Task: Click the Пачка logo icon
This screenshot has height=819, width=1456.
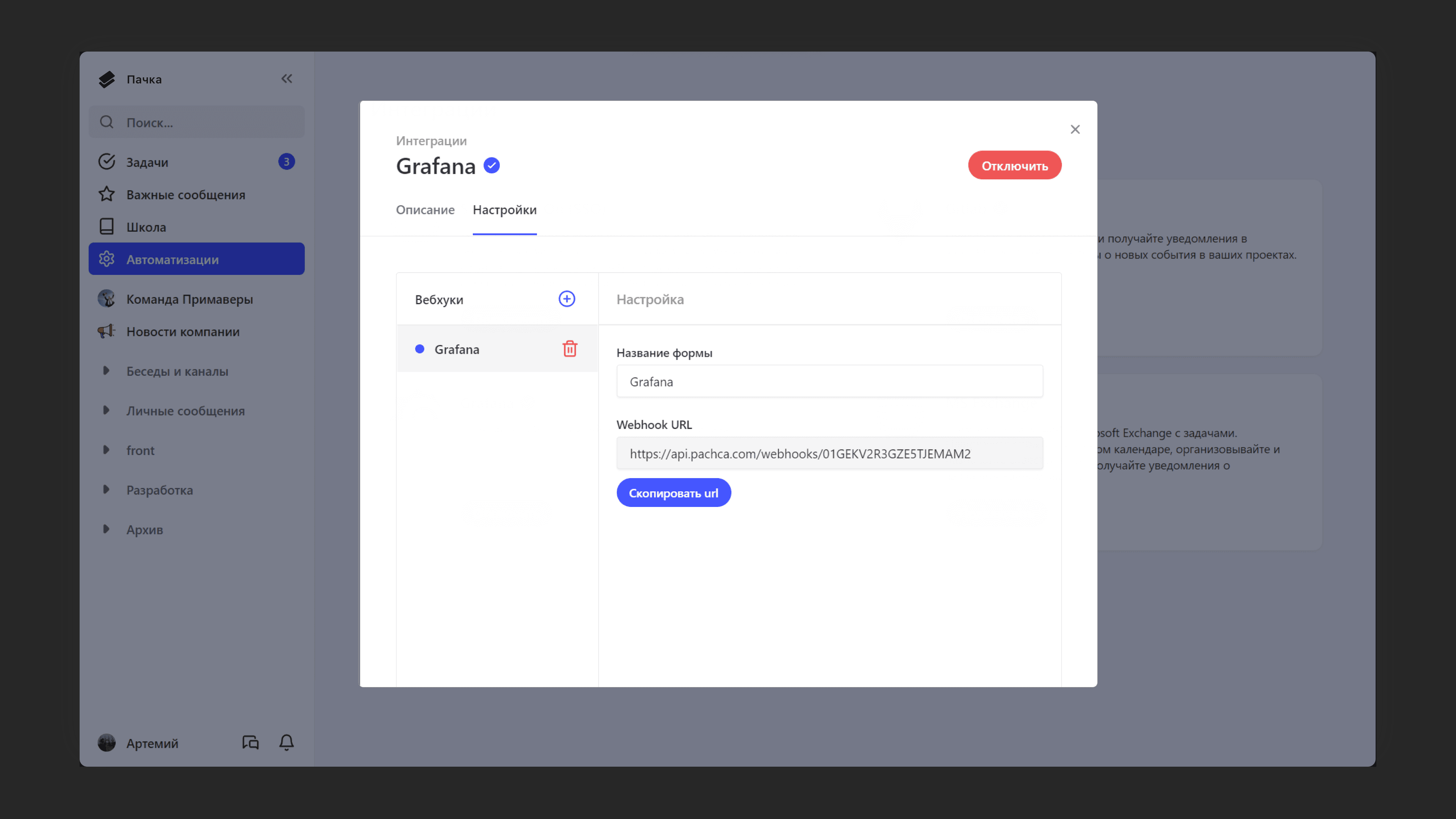Action: 106,79
